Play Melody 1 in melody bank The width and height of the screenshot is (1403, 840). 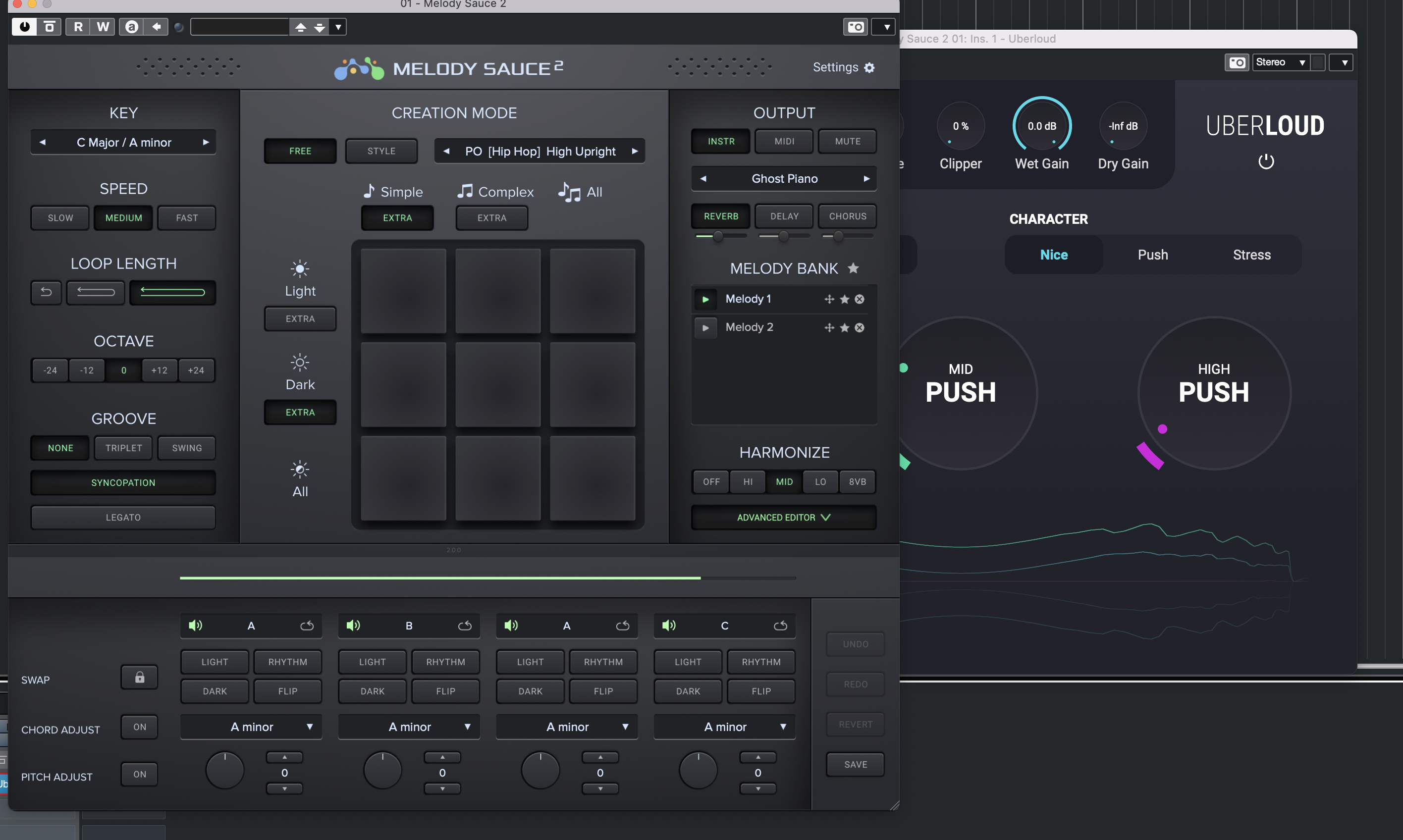point(705,299)
